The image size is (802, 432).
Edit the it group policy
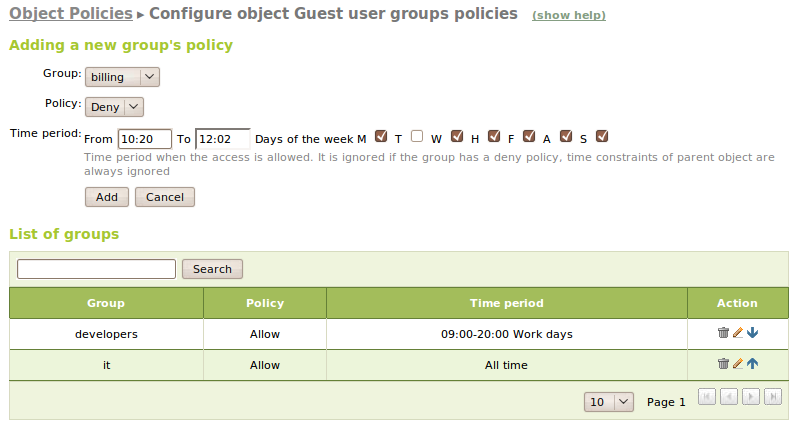pos(738,364)
